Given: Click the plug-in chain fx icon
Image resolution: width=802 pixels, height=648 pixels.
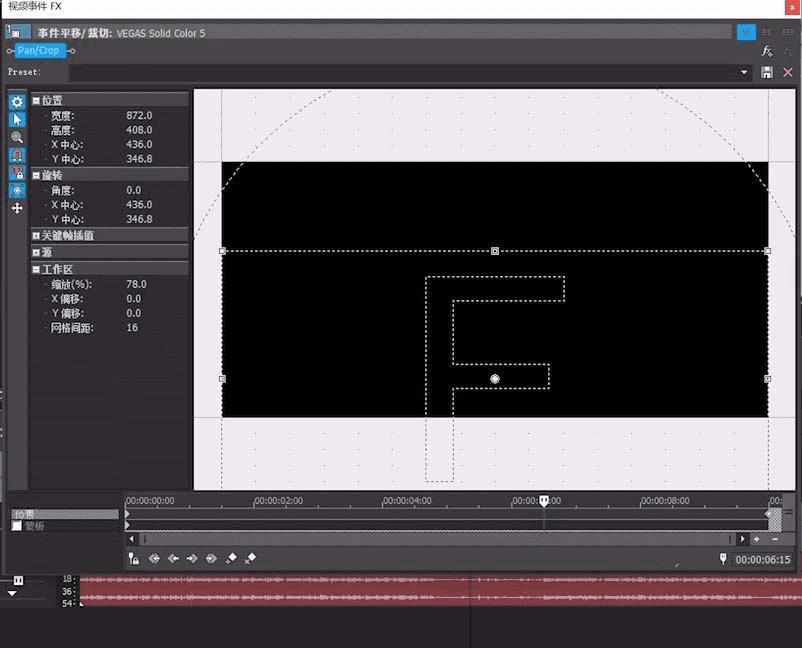Looking at the screenshot, I should [767, 51].
